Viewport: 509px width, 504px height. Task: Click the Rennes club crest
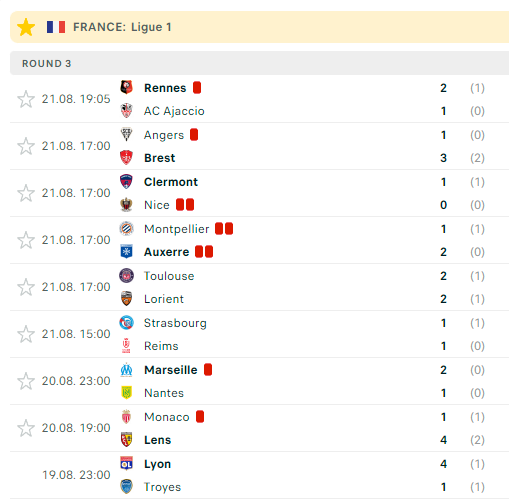pos(126,87)
